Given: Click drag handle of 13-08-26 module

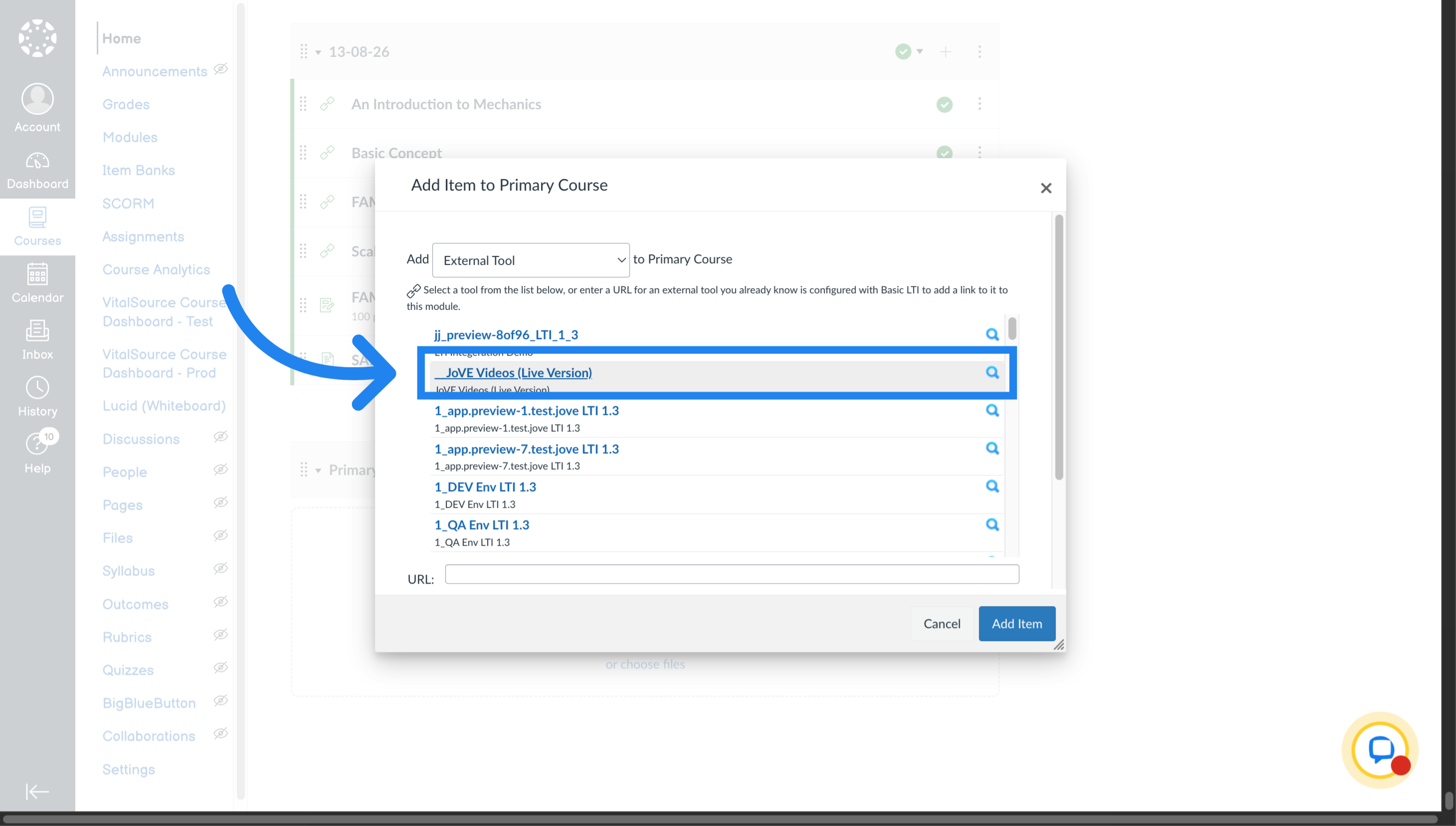Looking at the screenshot, I should tap(304, 52).
